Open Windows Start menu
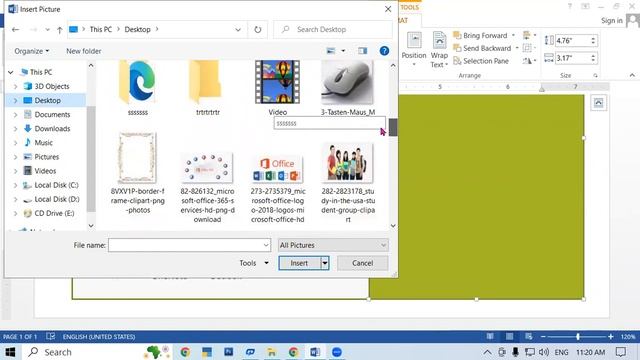The height and width of the screenshot is (360, 640). pos(10,352)
